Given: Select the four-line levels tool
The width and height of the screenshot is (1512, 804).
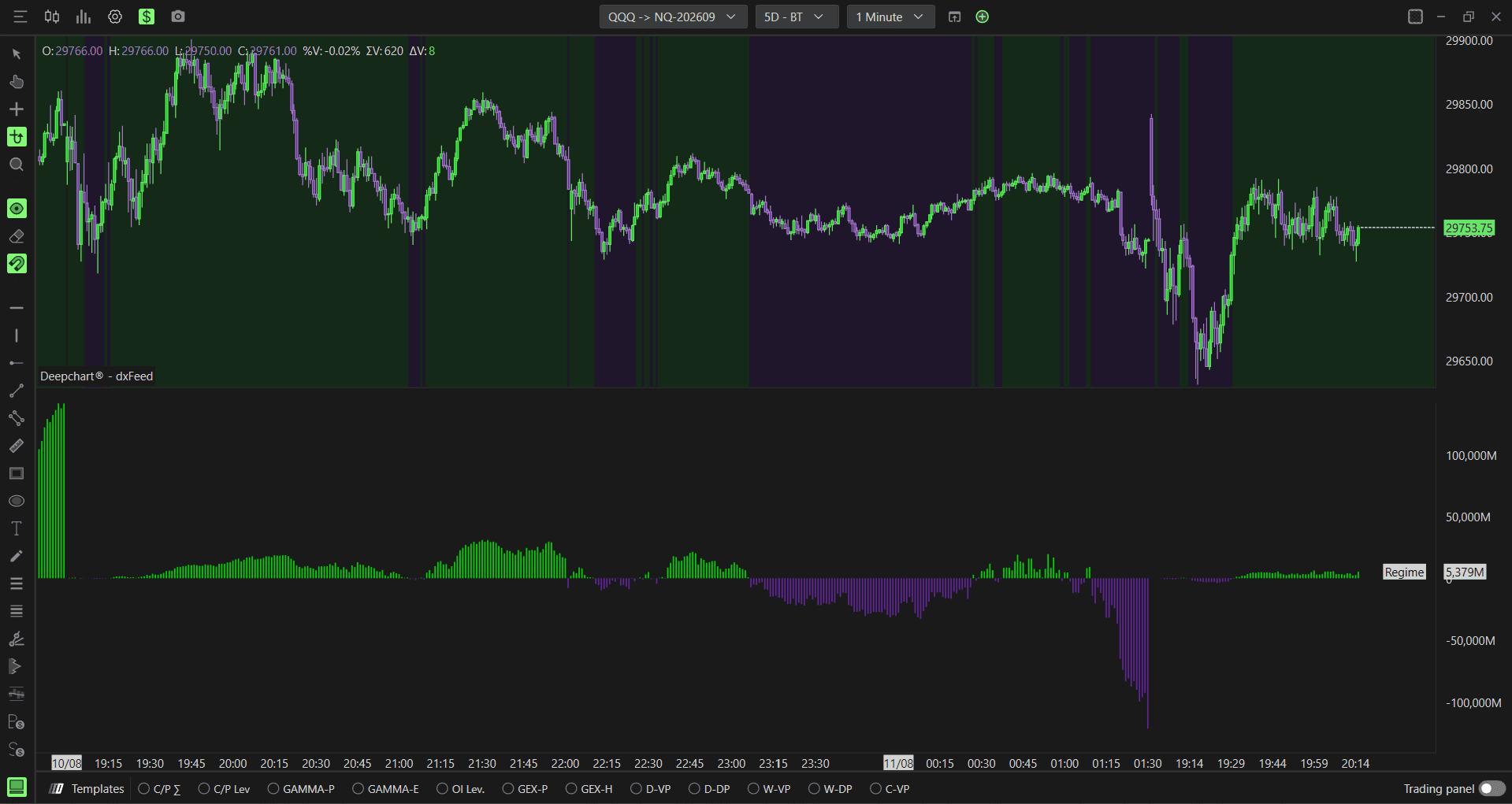Looking at the screenshot, I should (x=17, y=611).
